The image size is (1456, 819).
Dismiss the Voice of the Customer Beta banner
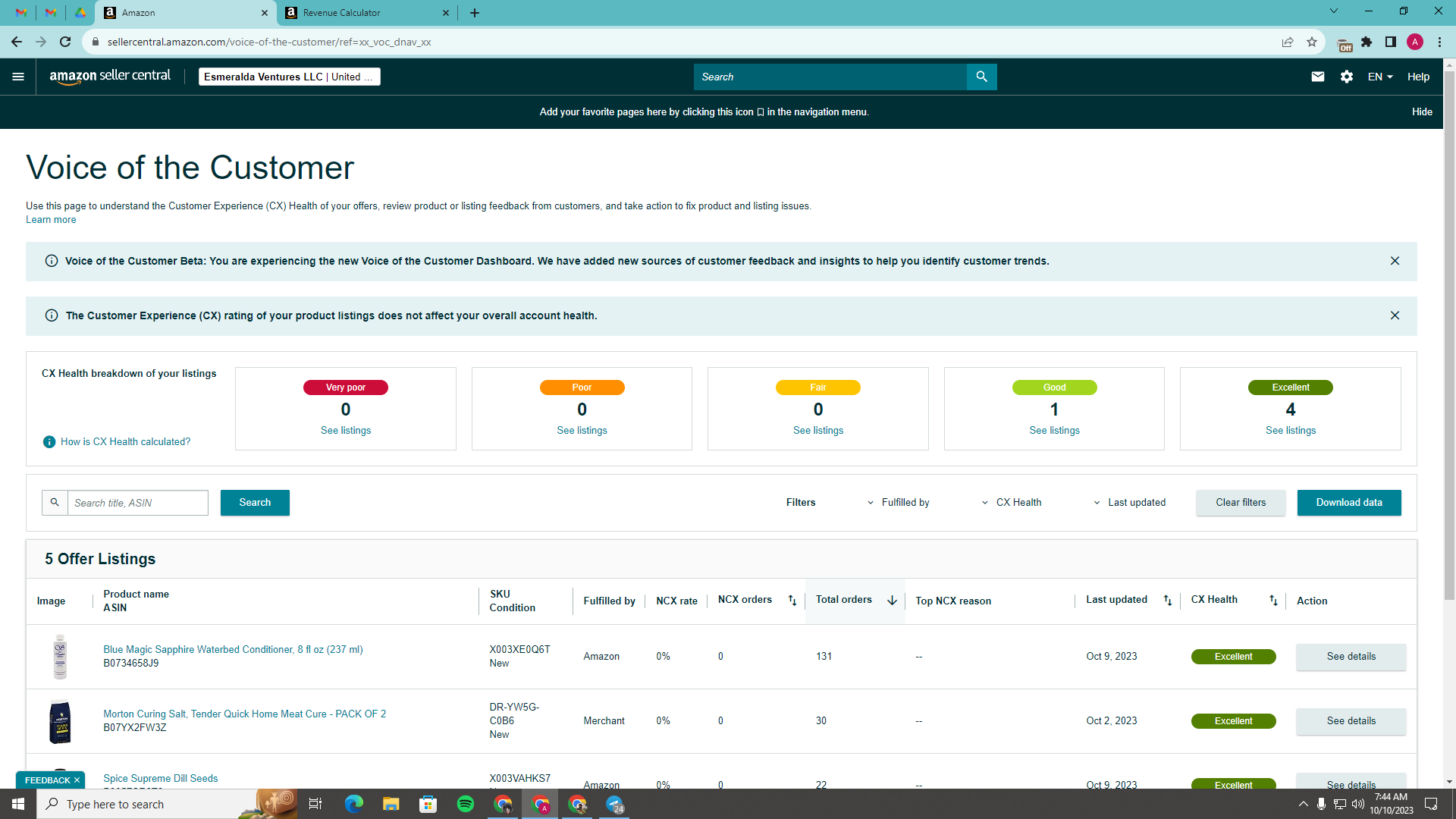1395,261
